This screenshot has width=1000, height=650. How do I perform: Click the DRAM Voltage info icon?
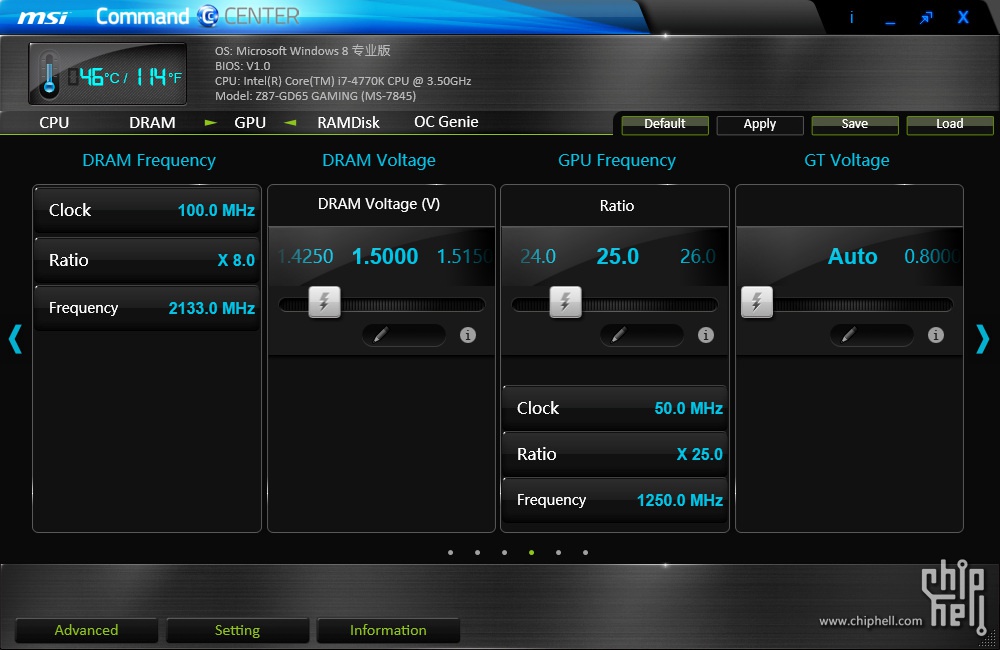(467, 335)
